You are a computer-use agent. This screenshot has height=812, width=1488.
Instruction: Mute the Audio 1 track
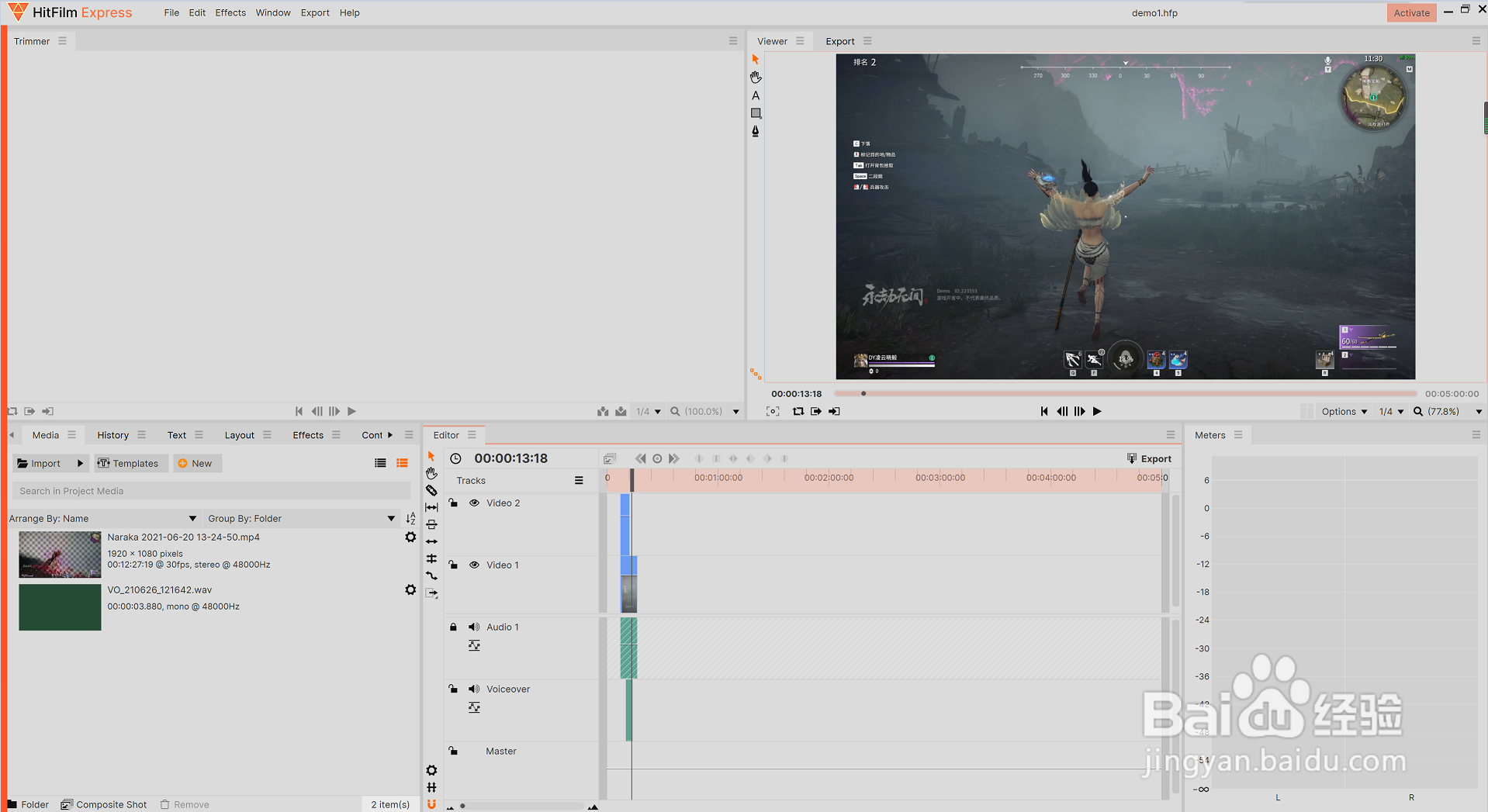click(x=474, y=627)
